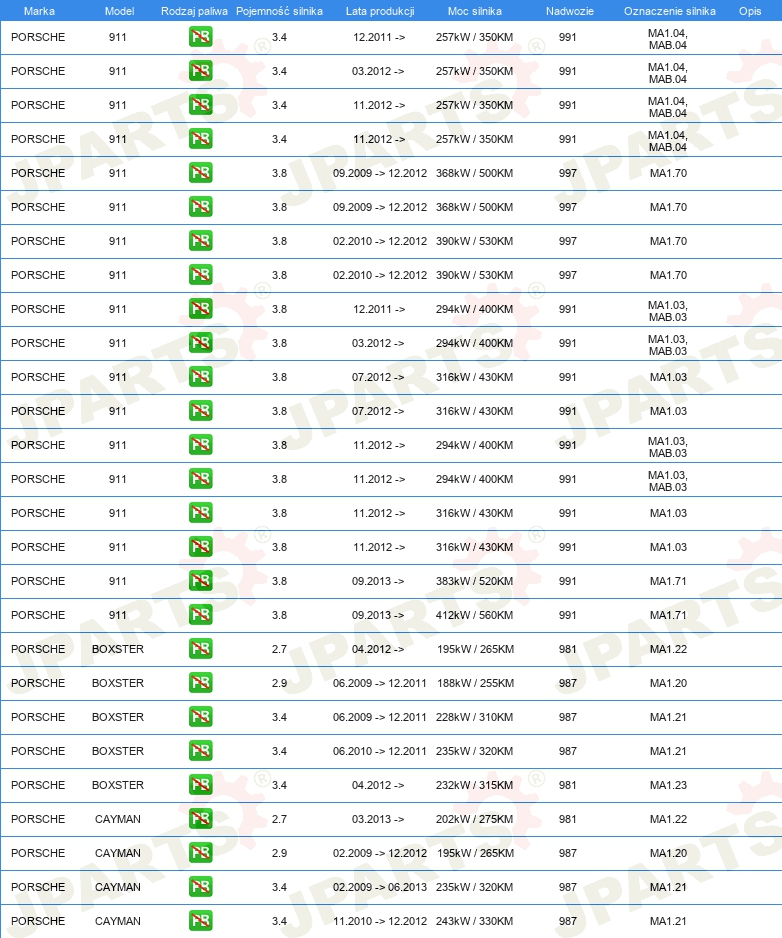The image size is (782, 938).
Task: Click BOXSTER model in the 2.9 row
Action: coord(118,683)
